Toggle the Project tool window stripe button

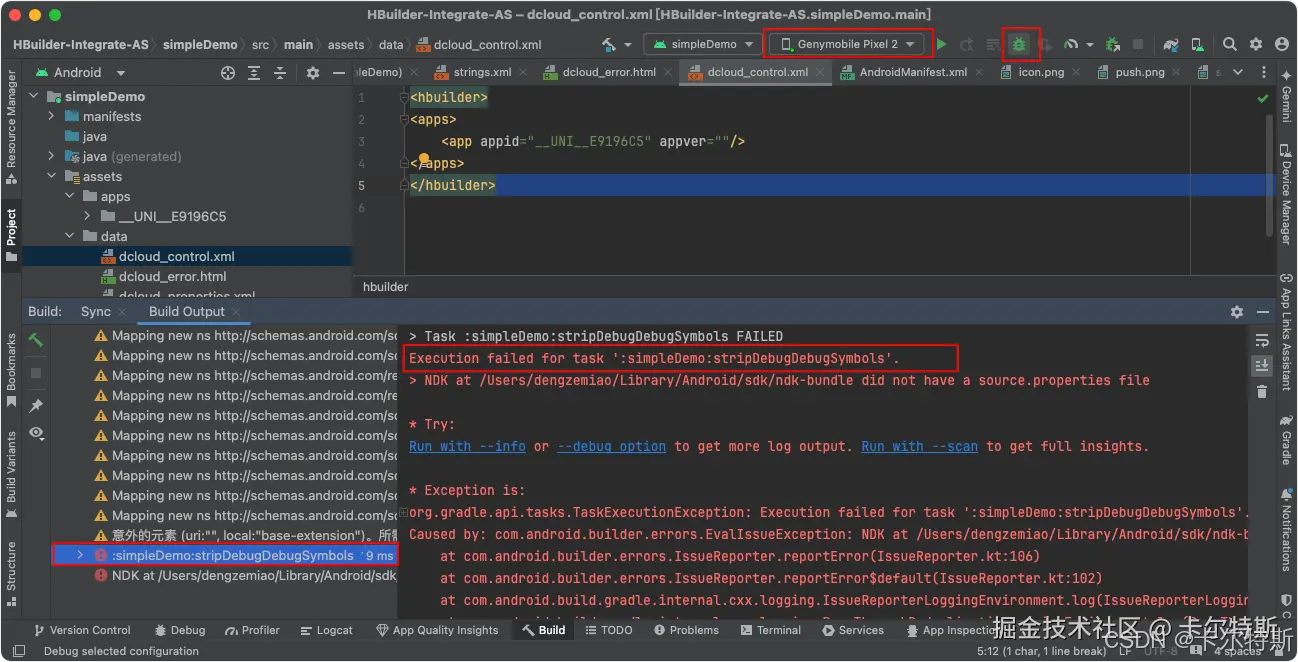11,236
